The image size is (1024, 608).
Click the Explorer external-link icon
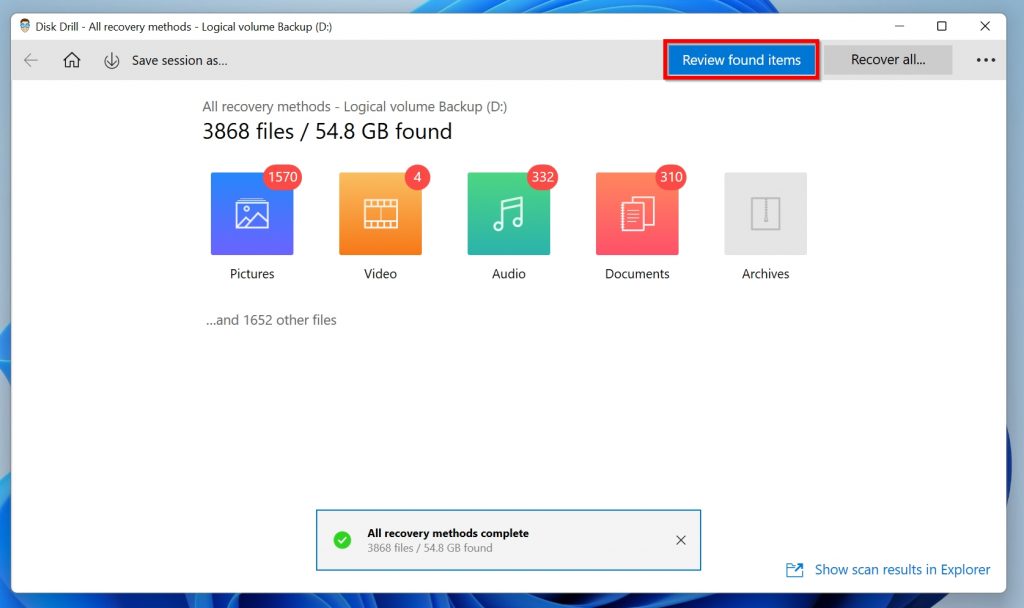point(794,569)
